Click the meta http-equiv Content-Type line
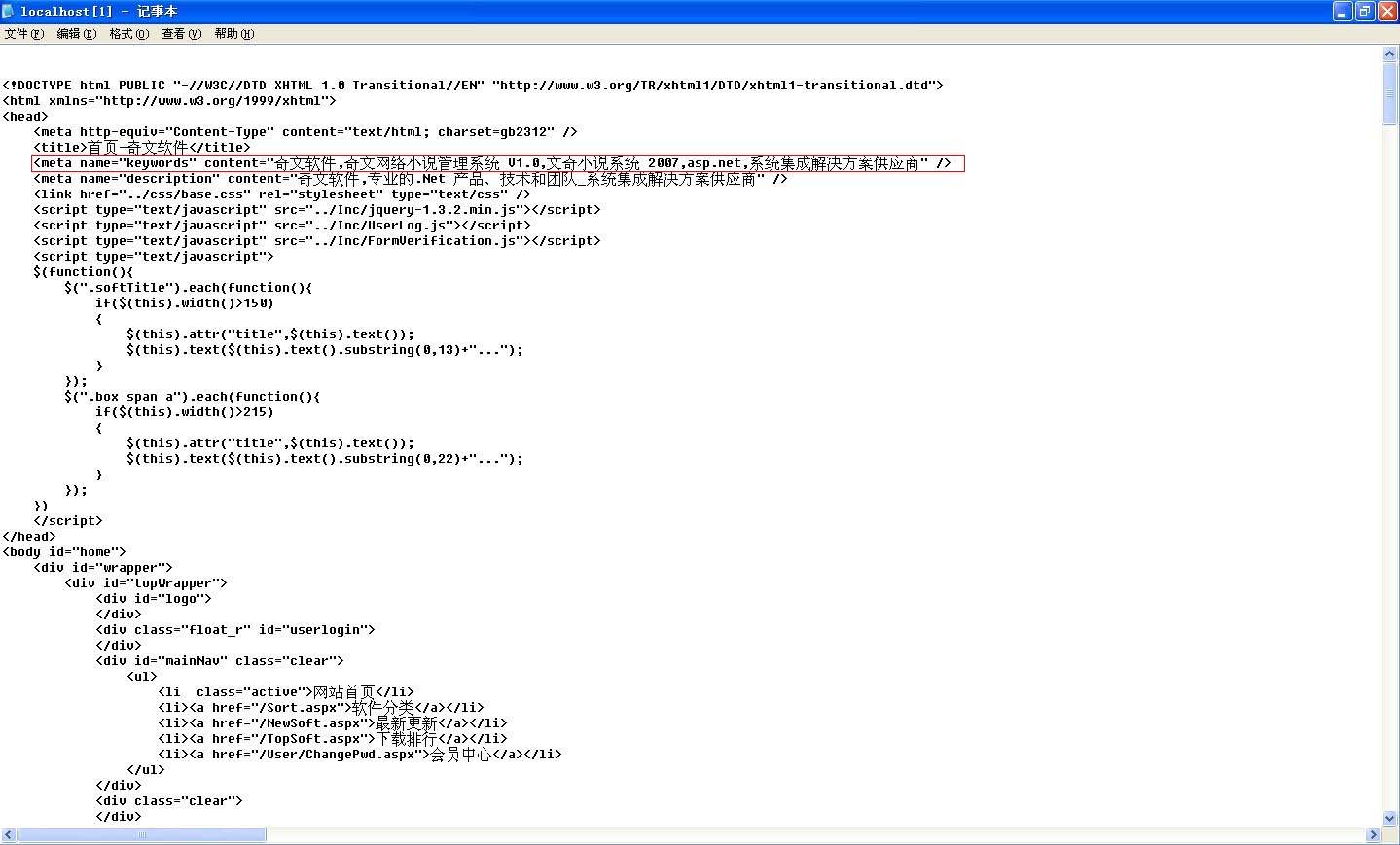 point(305,132)
